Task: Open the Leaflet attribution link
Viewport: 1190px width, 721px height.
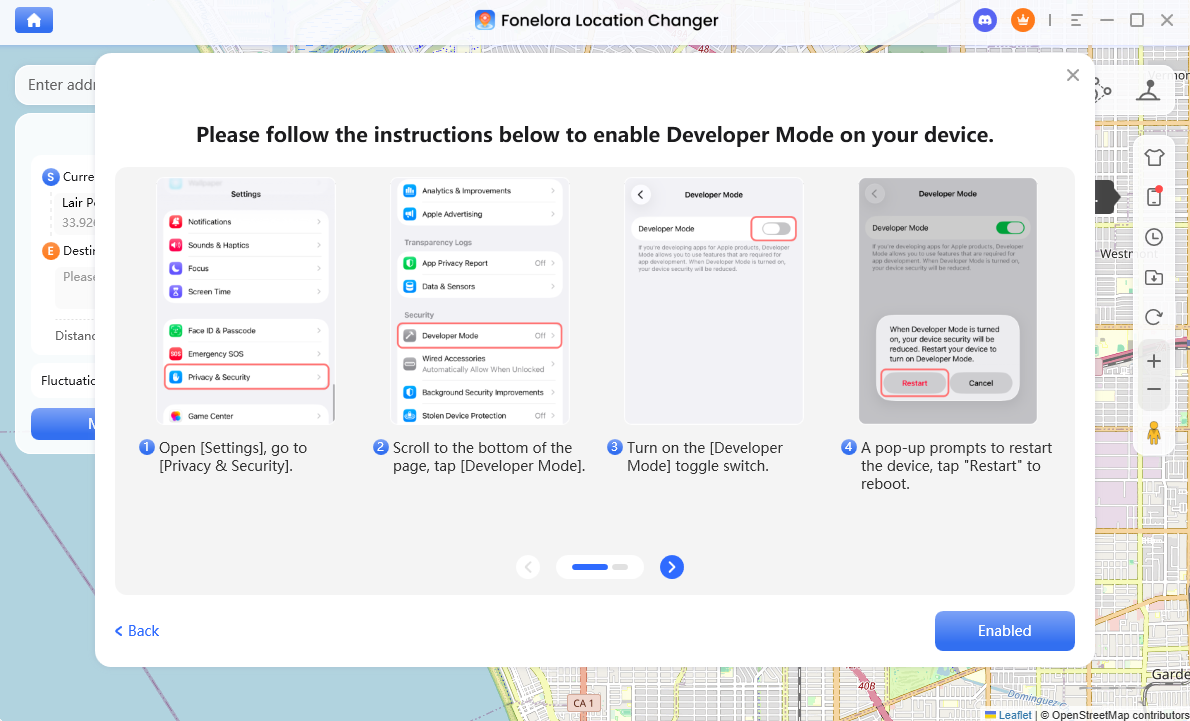Action: click(x=1014, y=714)
